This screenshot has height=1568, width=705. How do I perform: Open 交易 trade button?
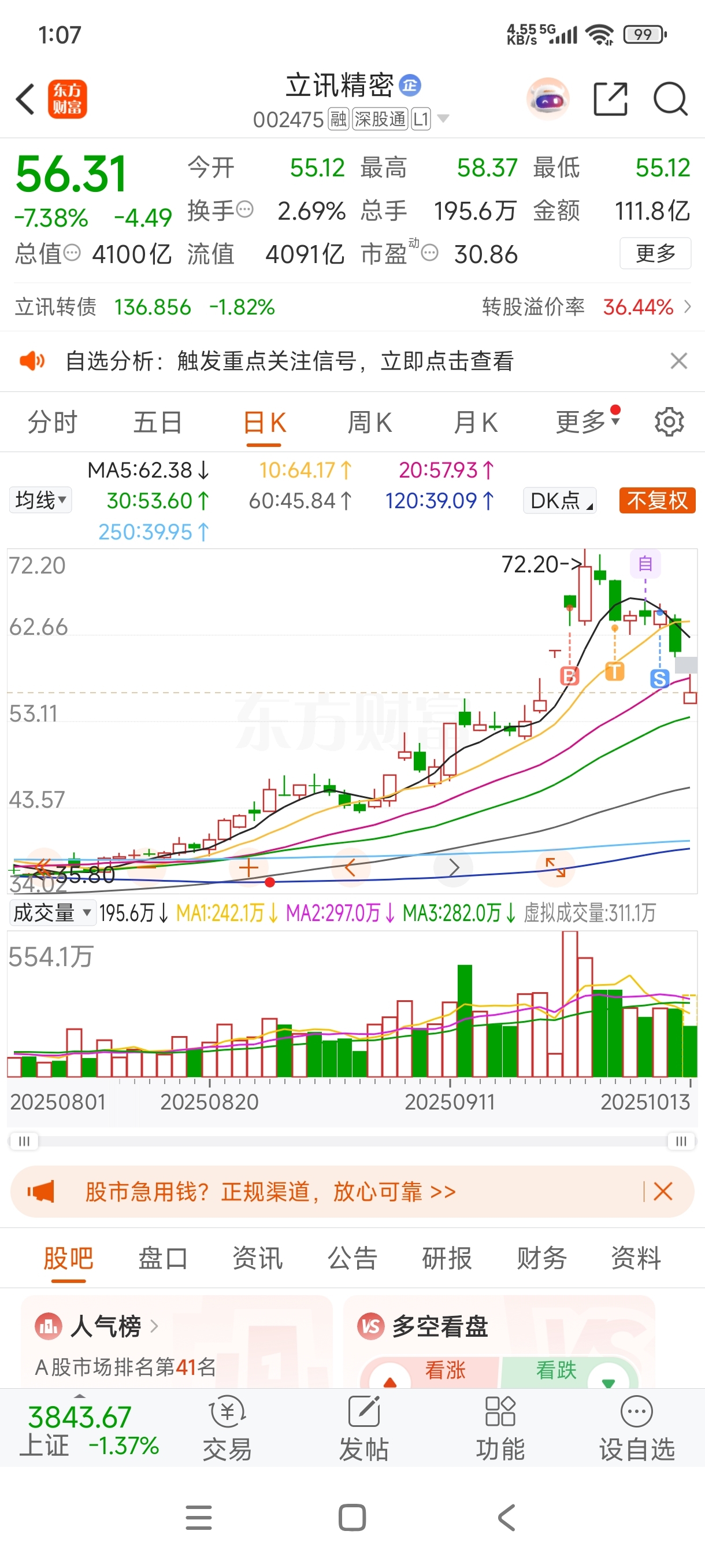tap(228, 1428)
